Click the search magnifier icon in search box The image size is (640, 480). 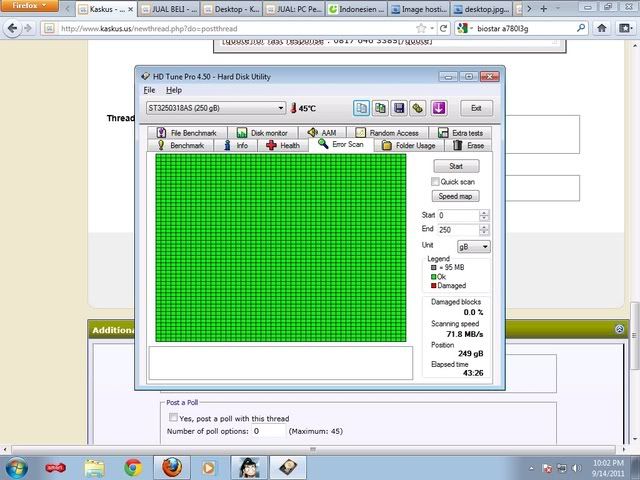[x=580, y=28]
